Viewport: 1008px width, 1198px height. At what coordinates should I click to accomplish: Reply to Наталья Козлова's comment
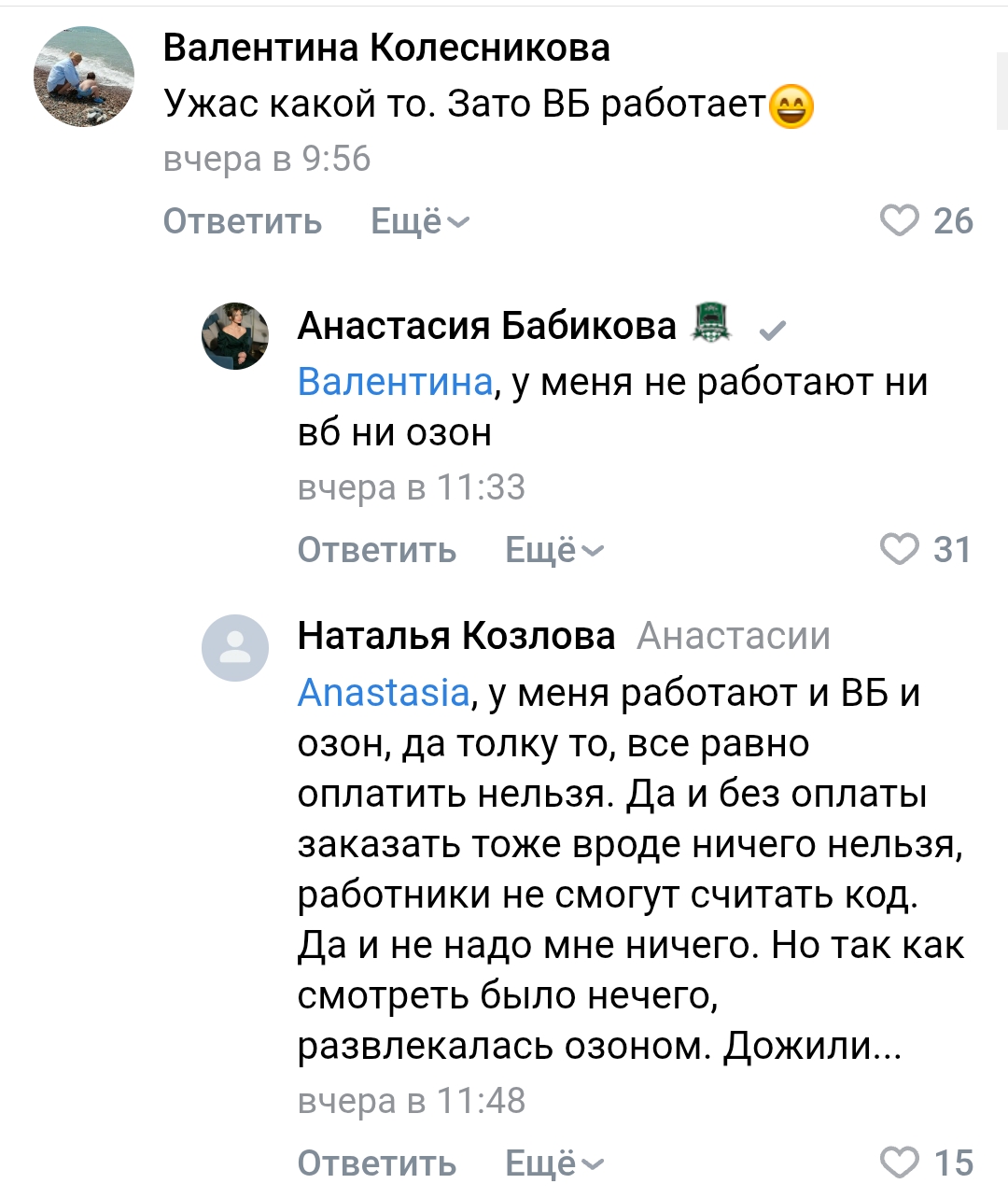[377, 1163]
